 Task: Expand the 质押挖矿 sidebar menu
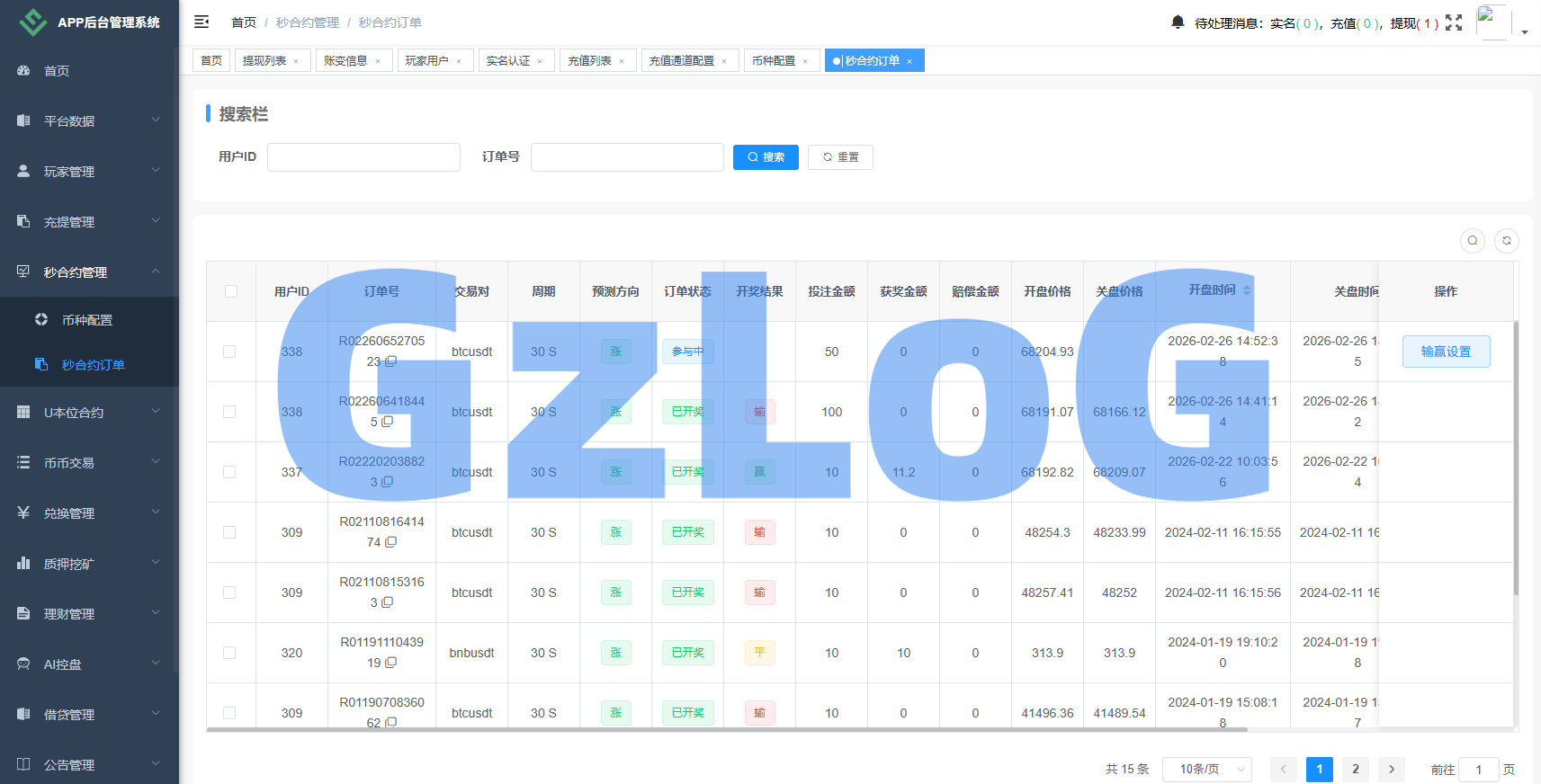point(89,563)
